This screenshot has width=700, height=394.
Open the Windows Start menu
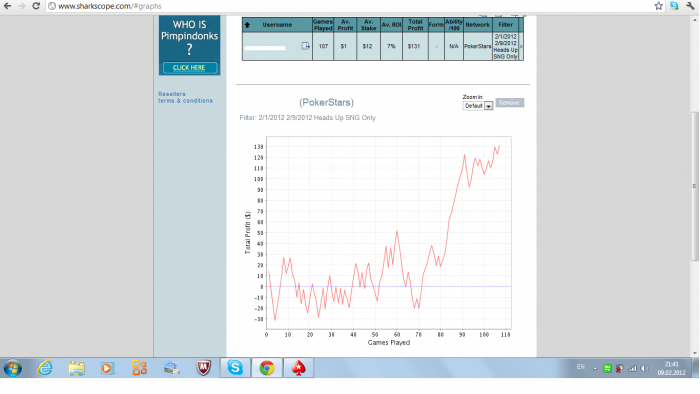point(12,368)
